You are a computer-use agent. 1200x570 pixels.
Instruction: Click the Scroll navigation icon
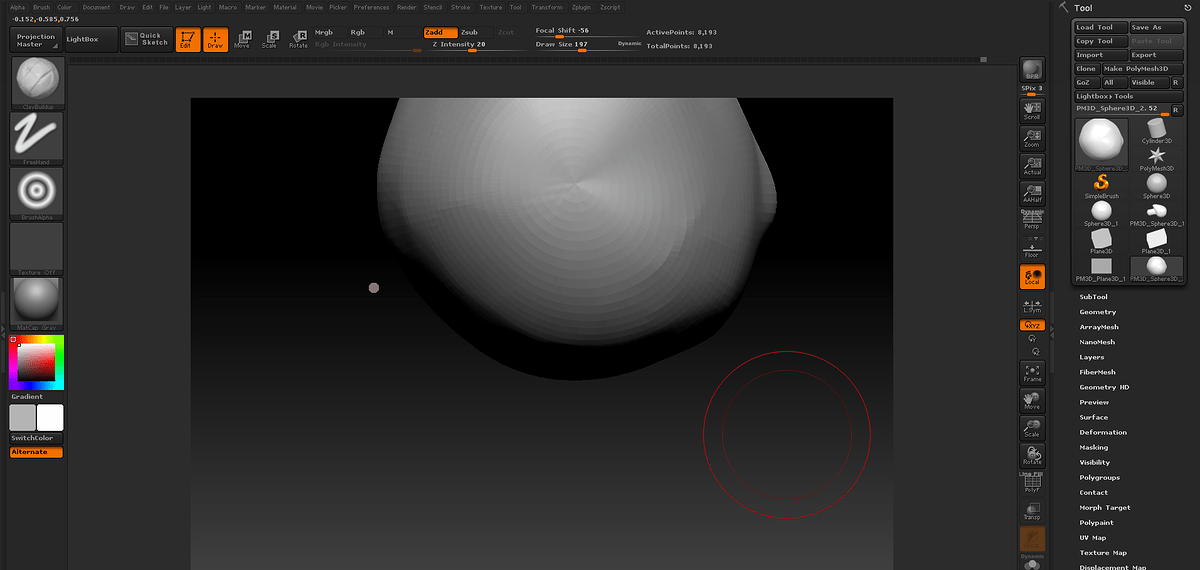coord(1032,110)
